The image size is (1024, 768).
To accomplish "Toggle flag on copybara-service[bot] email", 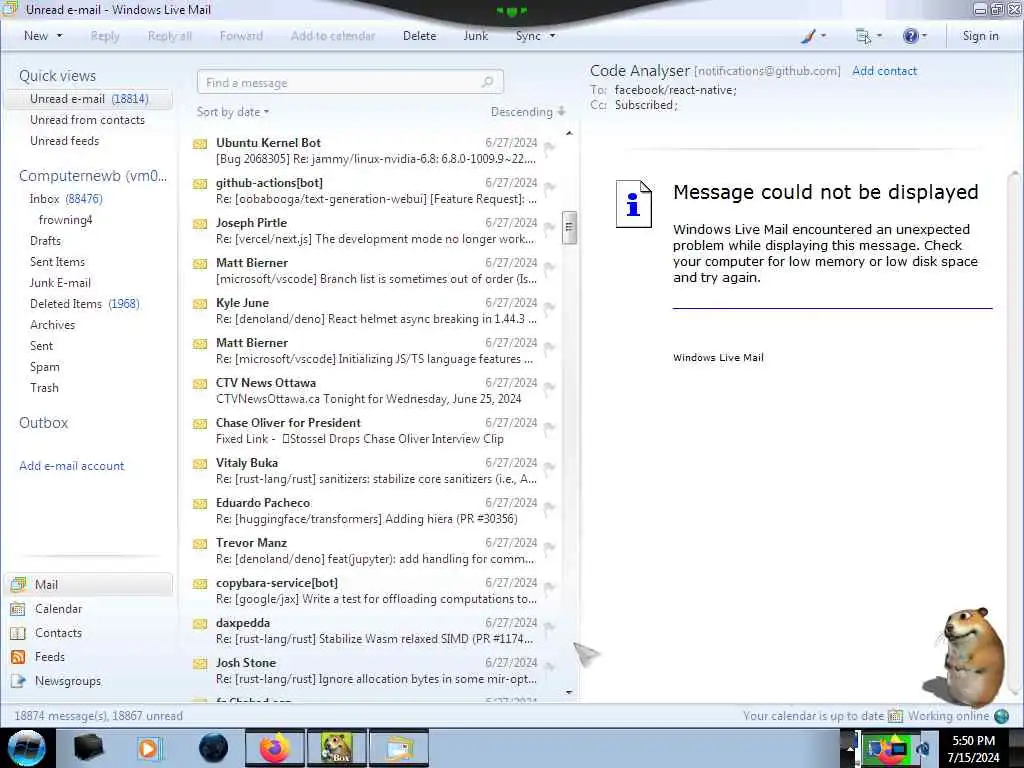I will 549,588.
